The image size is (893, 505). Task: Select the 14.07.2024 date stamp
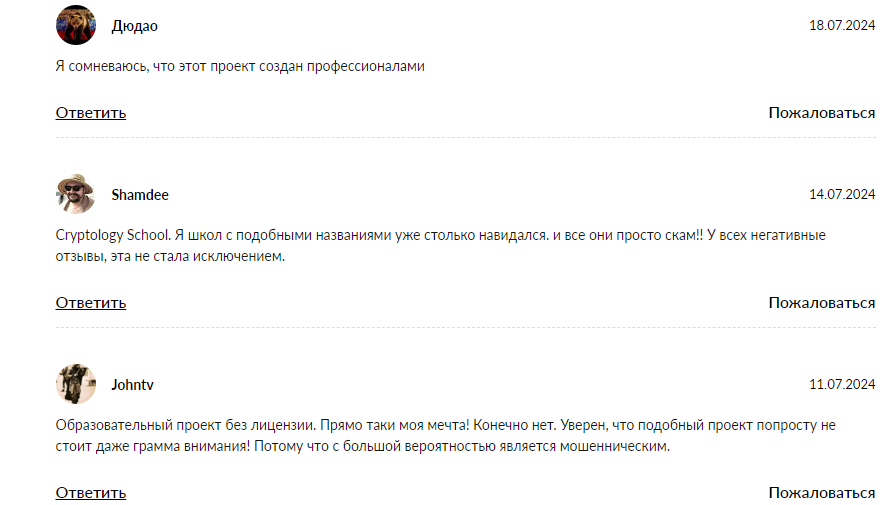pos(842,195)
